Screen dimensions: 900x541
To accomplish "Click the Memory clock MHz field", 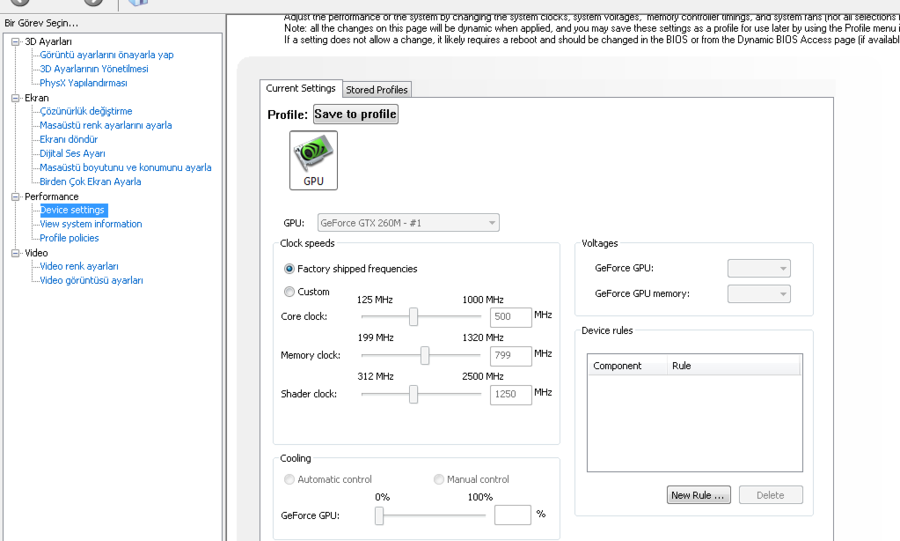I will tap(511, 356).
